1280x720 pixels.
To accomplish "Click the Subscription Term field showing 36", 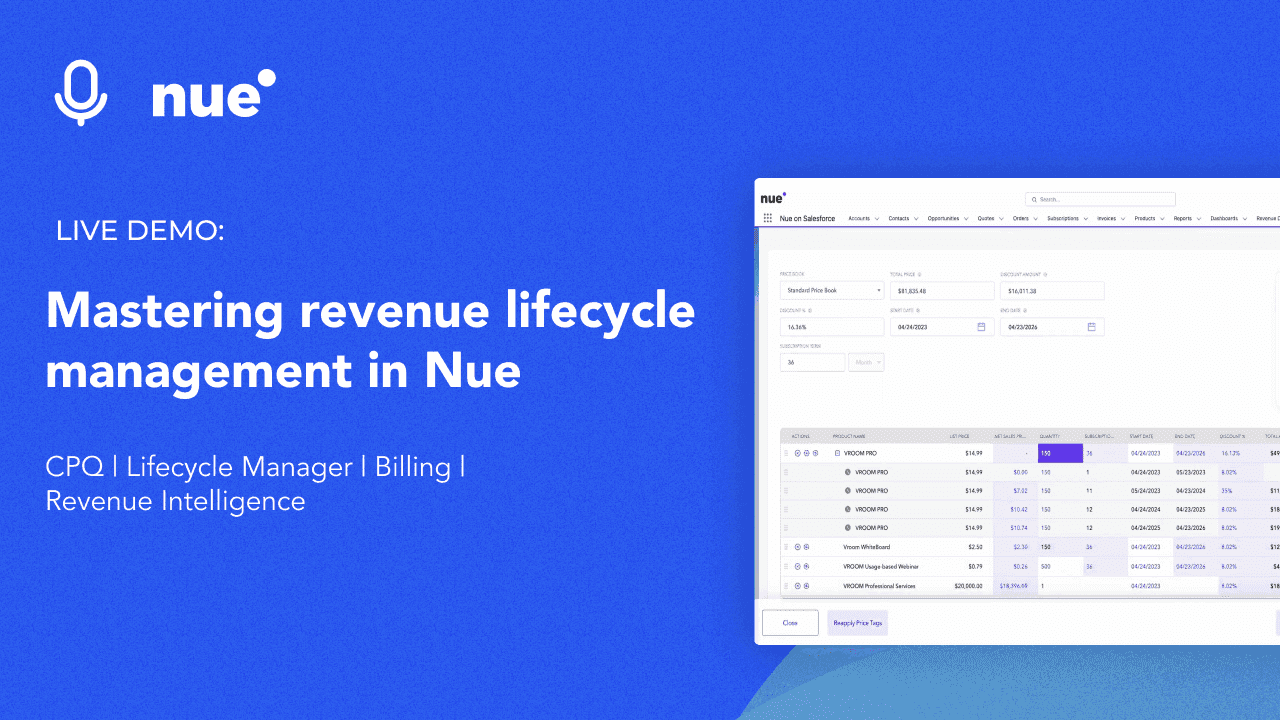I will point(812,362).
